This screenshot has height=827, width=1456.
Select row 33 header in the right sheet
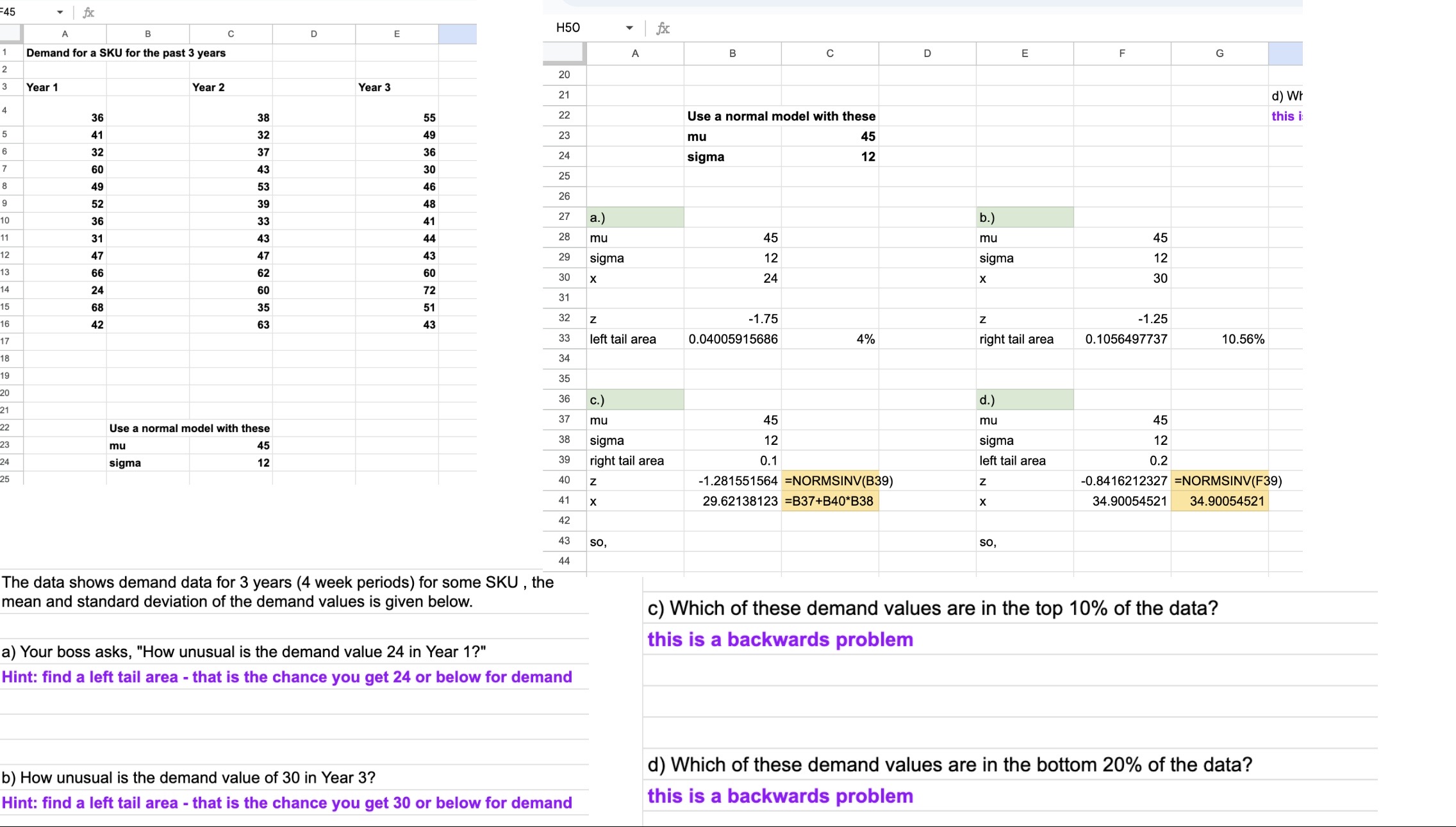coord(564,338)
